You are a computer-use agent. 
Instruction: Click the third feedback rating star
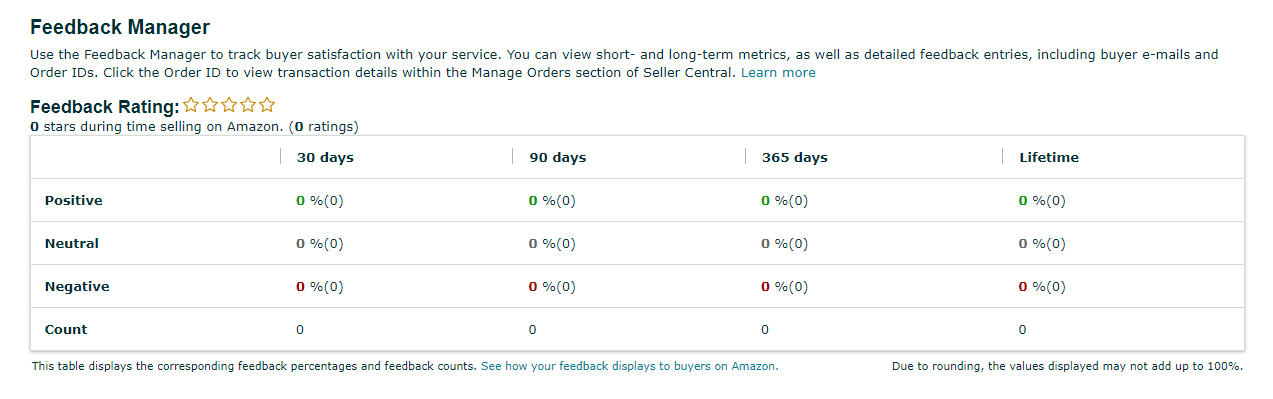[x=229, y=105]
